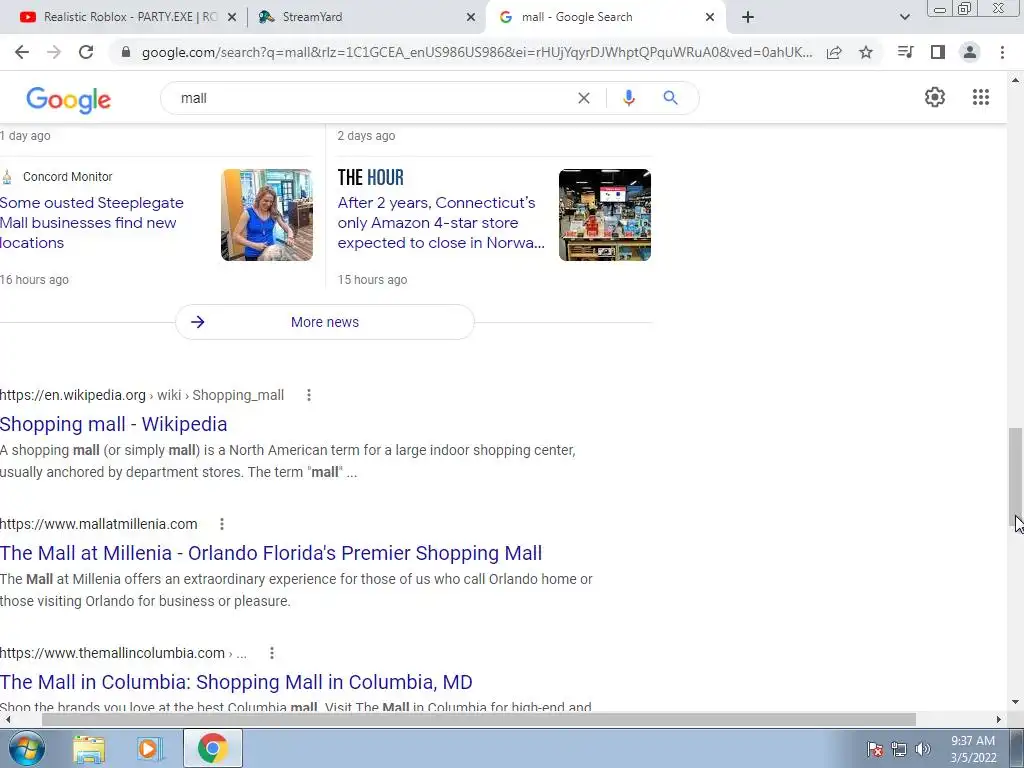Viewport: 1024px width, 768px height.
Task: Click the Chrome taskbar icon
Action: 213,748
